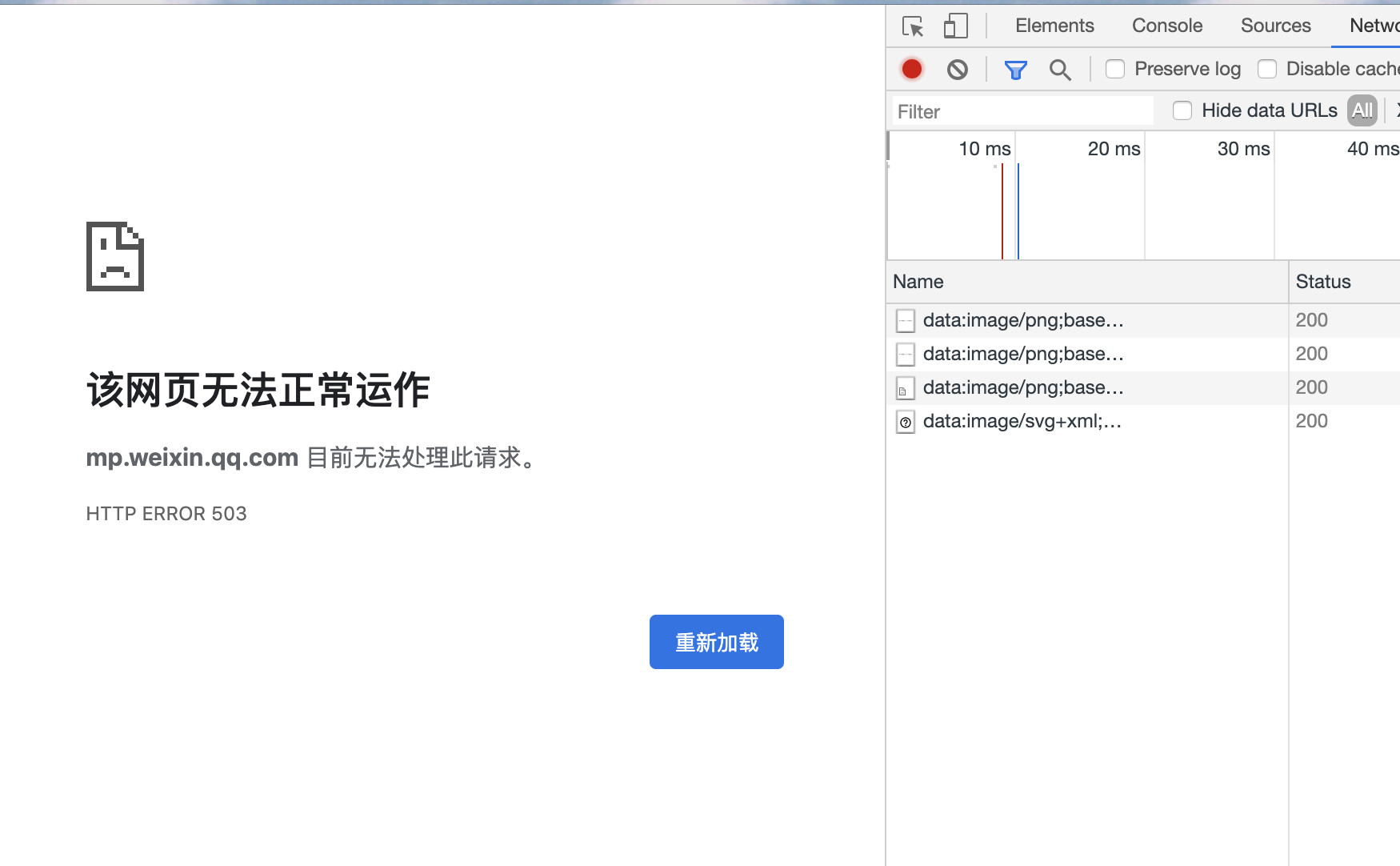Click the inspect element picker icon
This screenshot has height=866, width=1400.
pyautogui.click(x=913, y=26)
